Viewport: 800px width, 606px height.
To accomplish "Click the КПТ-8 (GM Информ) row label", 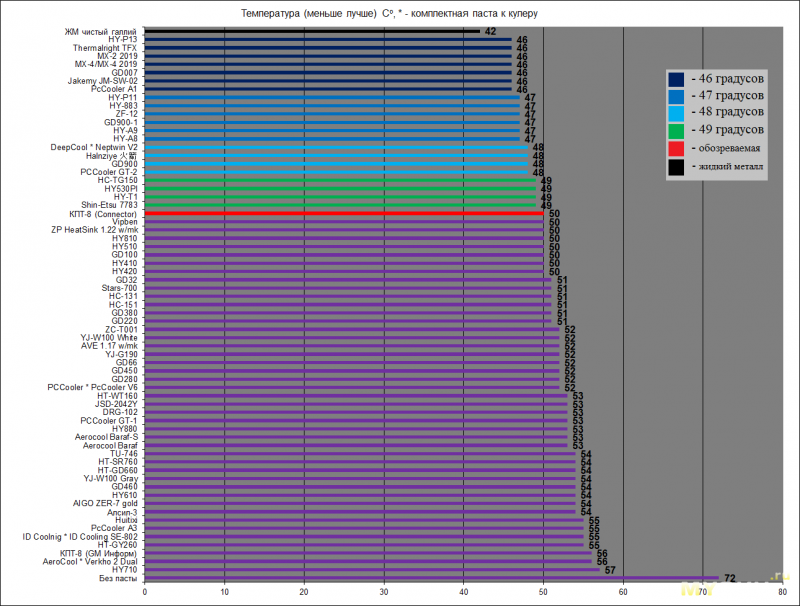I will pos(99,553).
